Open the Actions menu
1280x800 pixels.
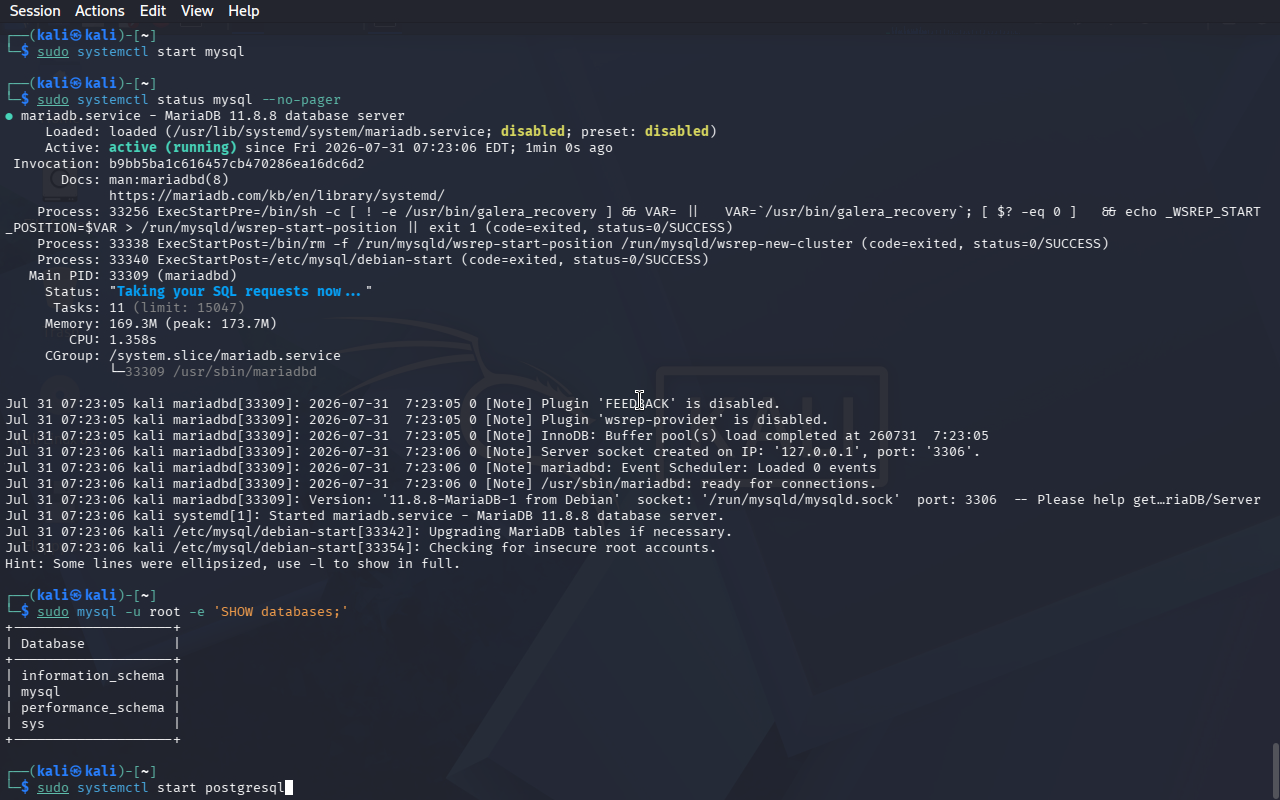[100, 11]
